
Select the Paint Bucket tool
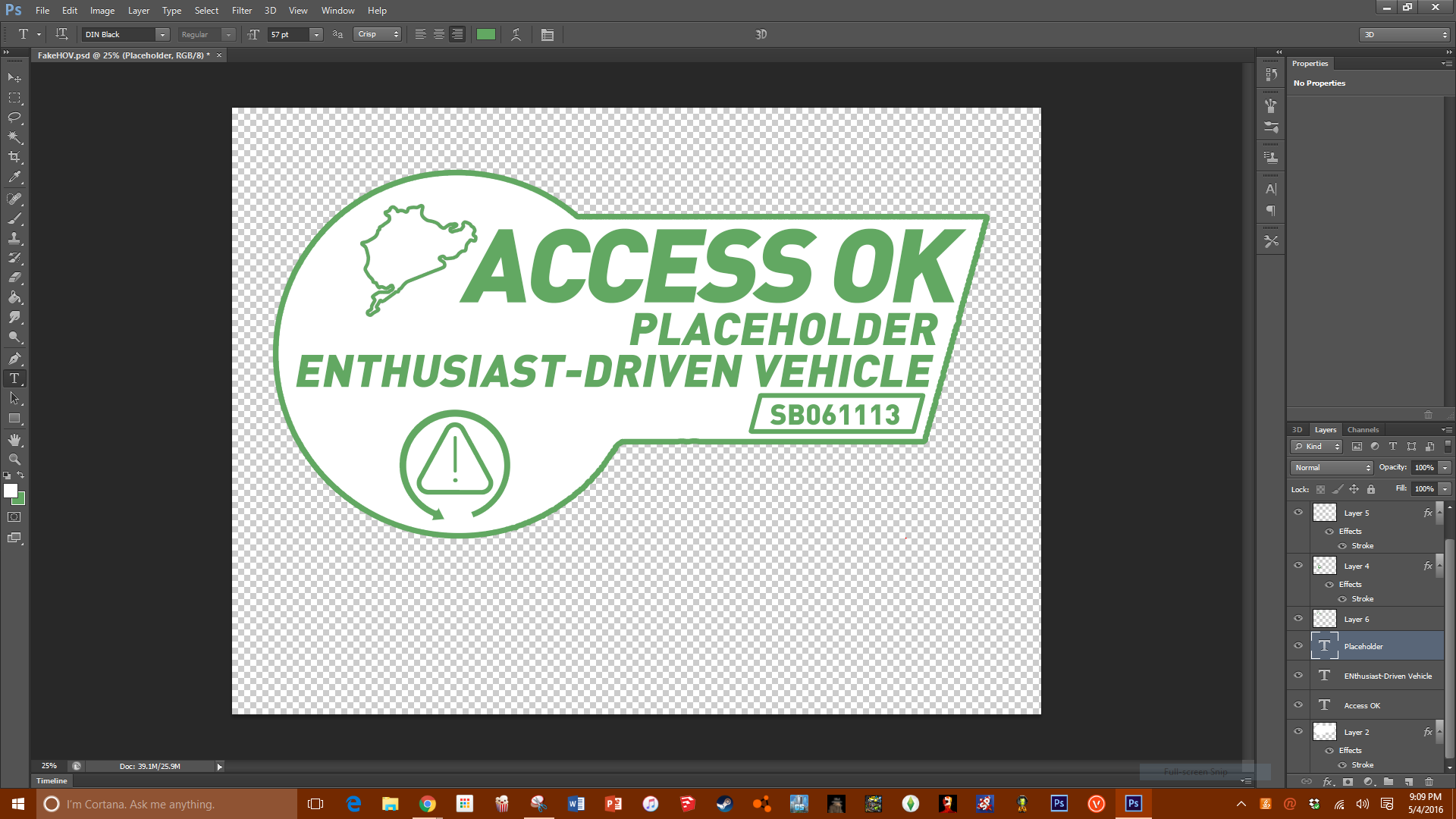(14, 297)
